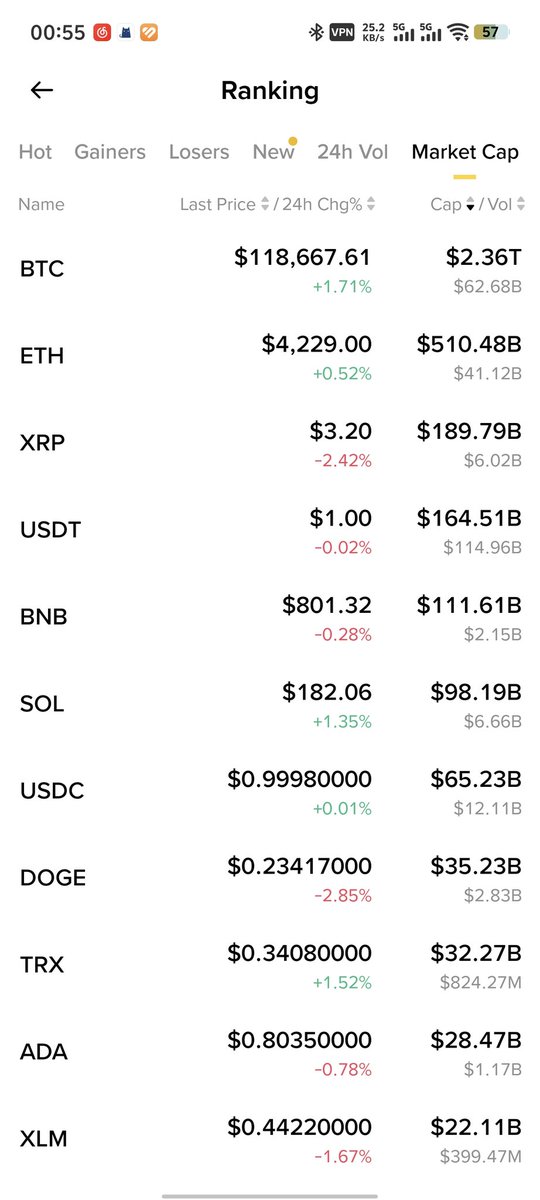Viewport: 540px width, 1200px height.
Task: Select the 24h Vol tab
Action: (x=353, y=152)
